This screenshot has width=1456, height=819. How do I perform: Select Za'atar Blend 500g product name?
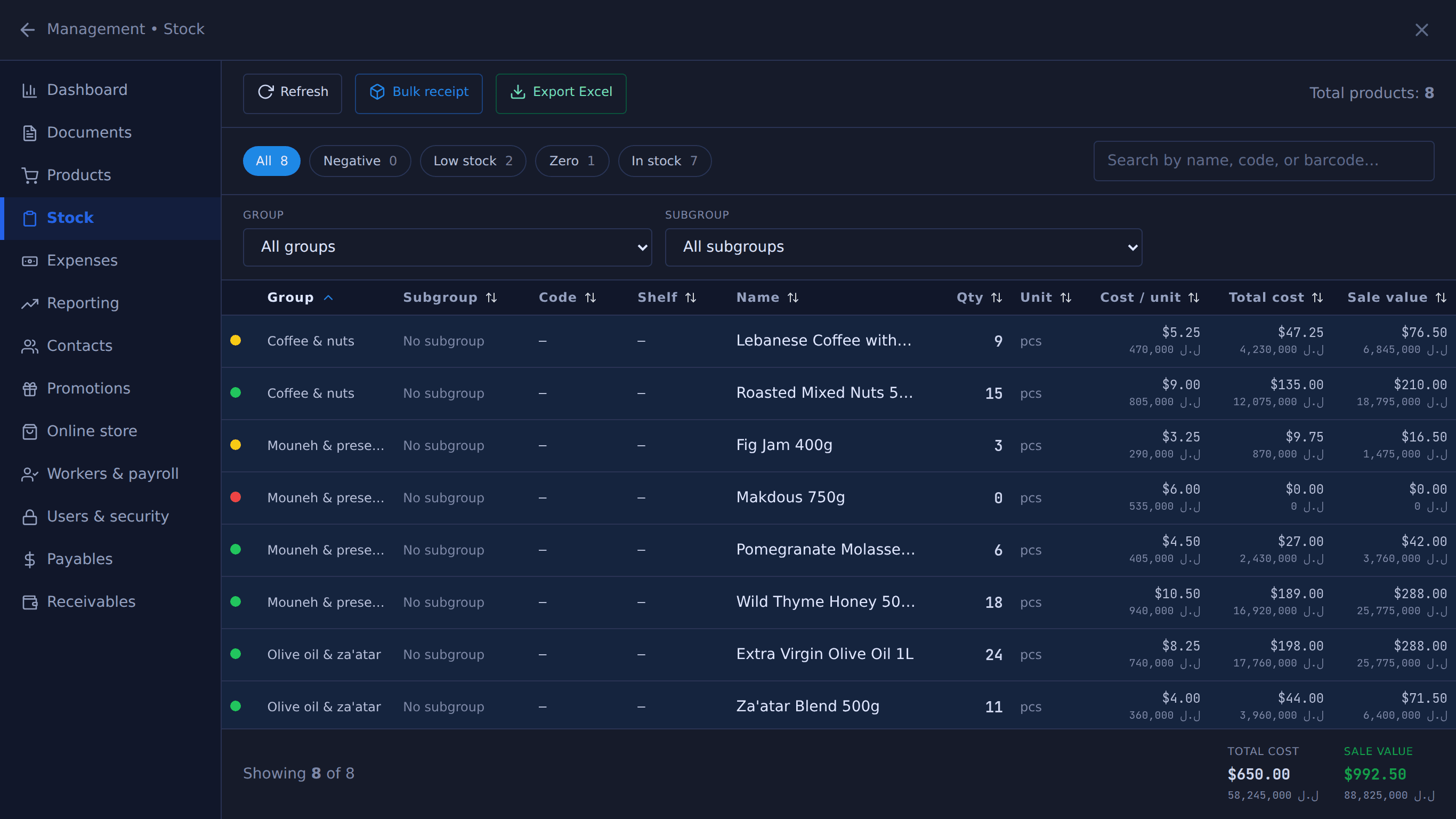coord(808,706)
